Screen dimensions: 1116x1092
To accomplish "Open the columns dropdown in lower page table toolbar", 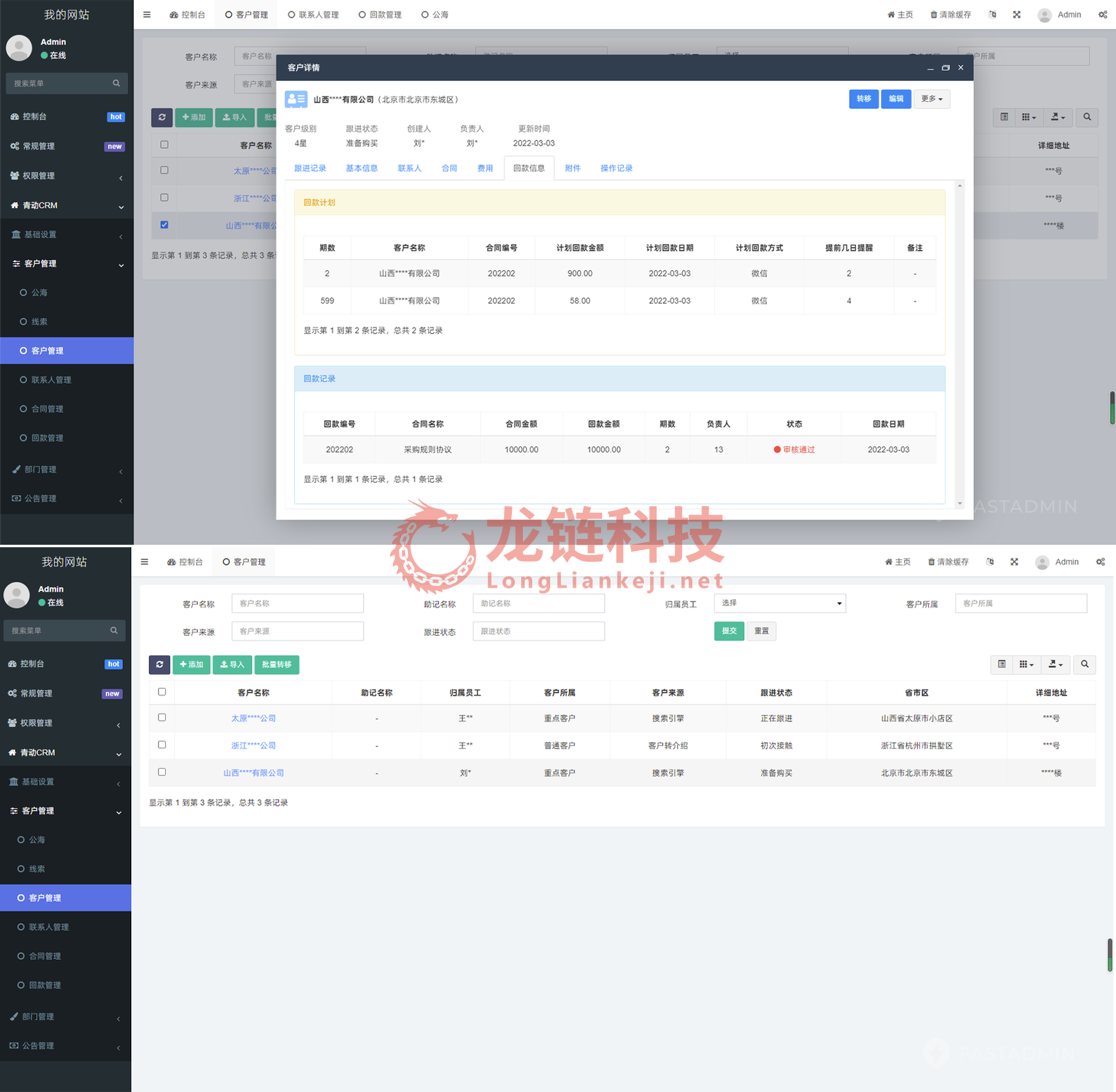I will click(1027, 664).
